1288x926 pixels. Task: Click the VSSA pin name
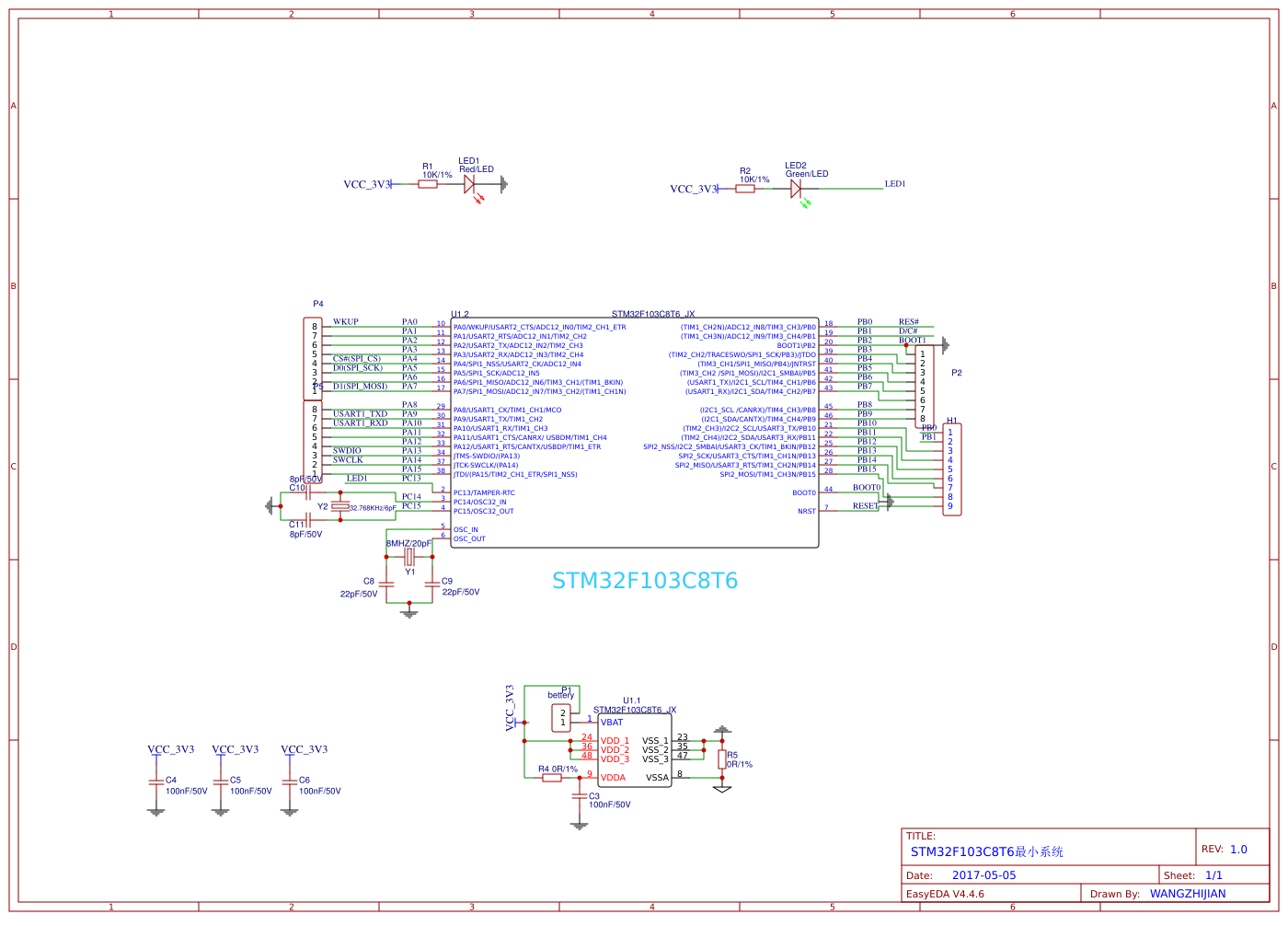click(x=658, y=778)
